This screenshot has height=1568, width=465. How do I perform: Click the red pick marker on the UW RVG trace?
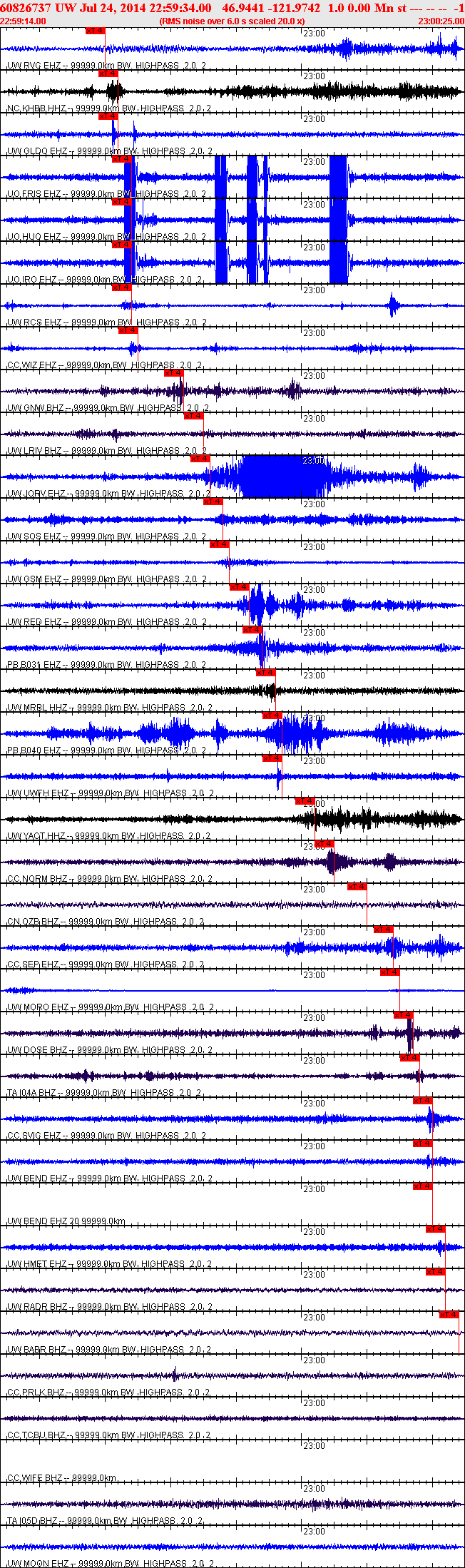pyautogui.click(x=95, y=31)
